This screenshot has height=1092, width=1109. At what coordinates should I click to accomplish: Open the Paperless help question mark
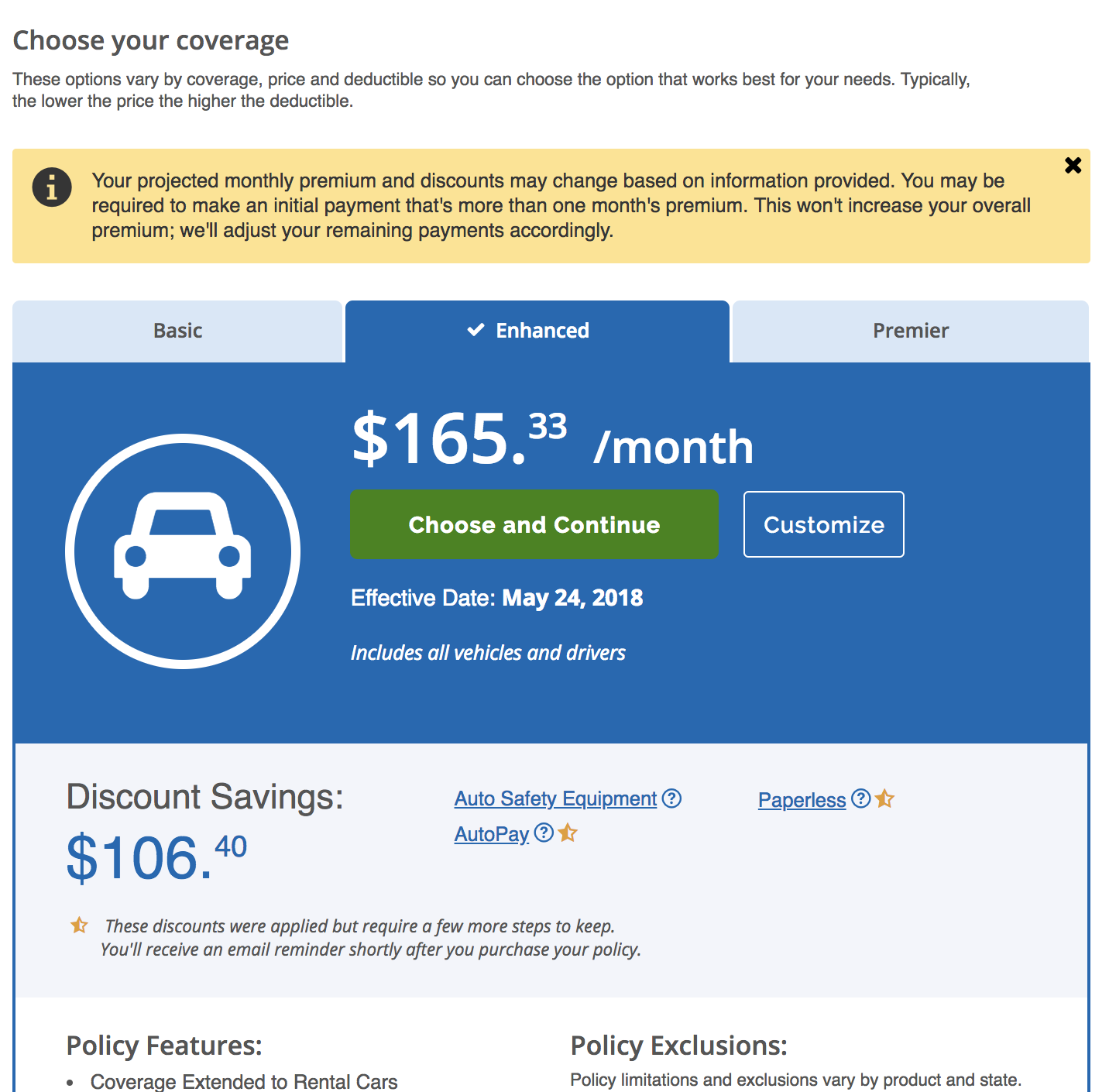click(x=860, y=798)
